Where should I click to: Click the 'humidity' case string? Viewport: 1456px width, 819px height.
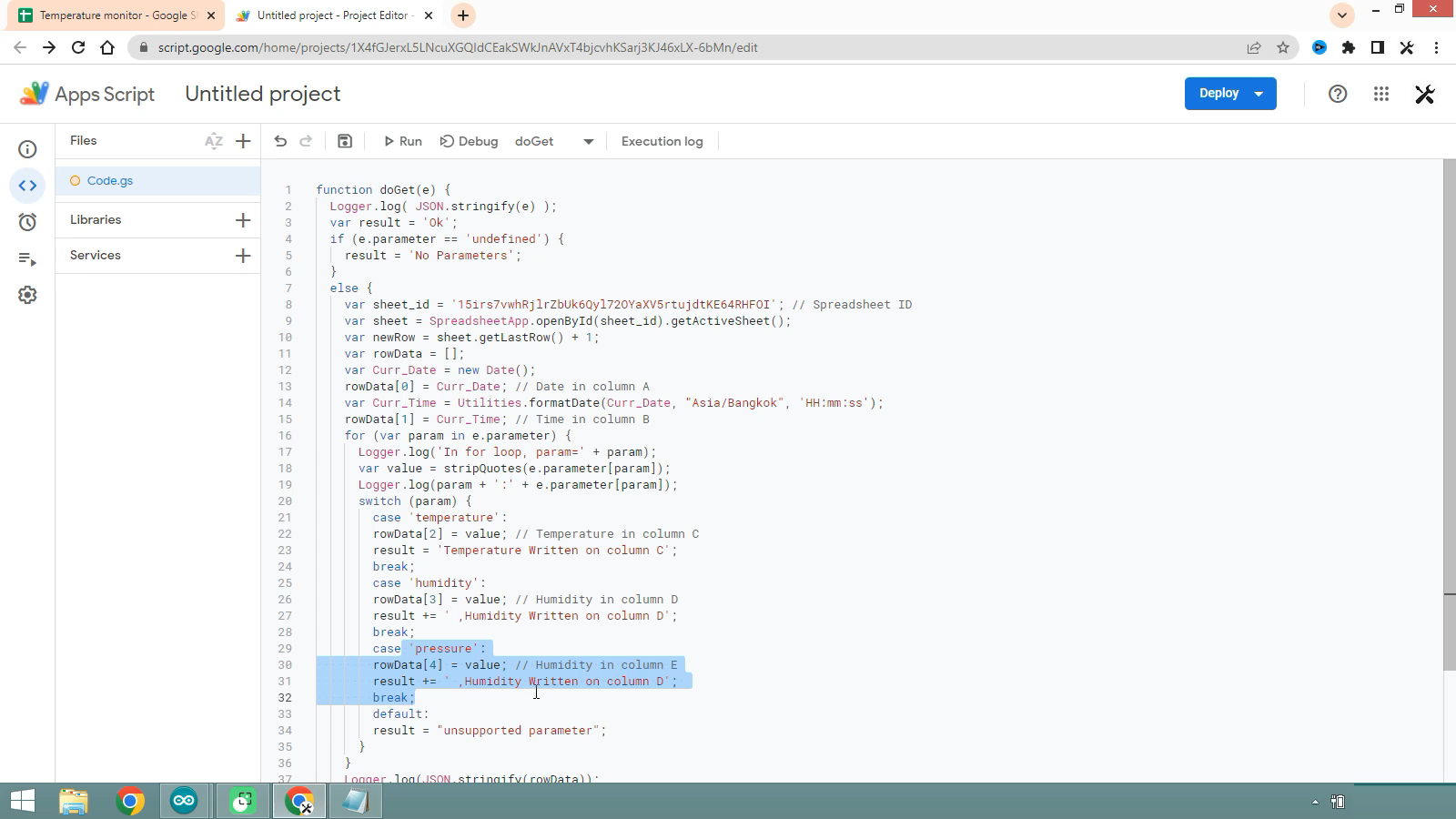(x=443, y=583)
